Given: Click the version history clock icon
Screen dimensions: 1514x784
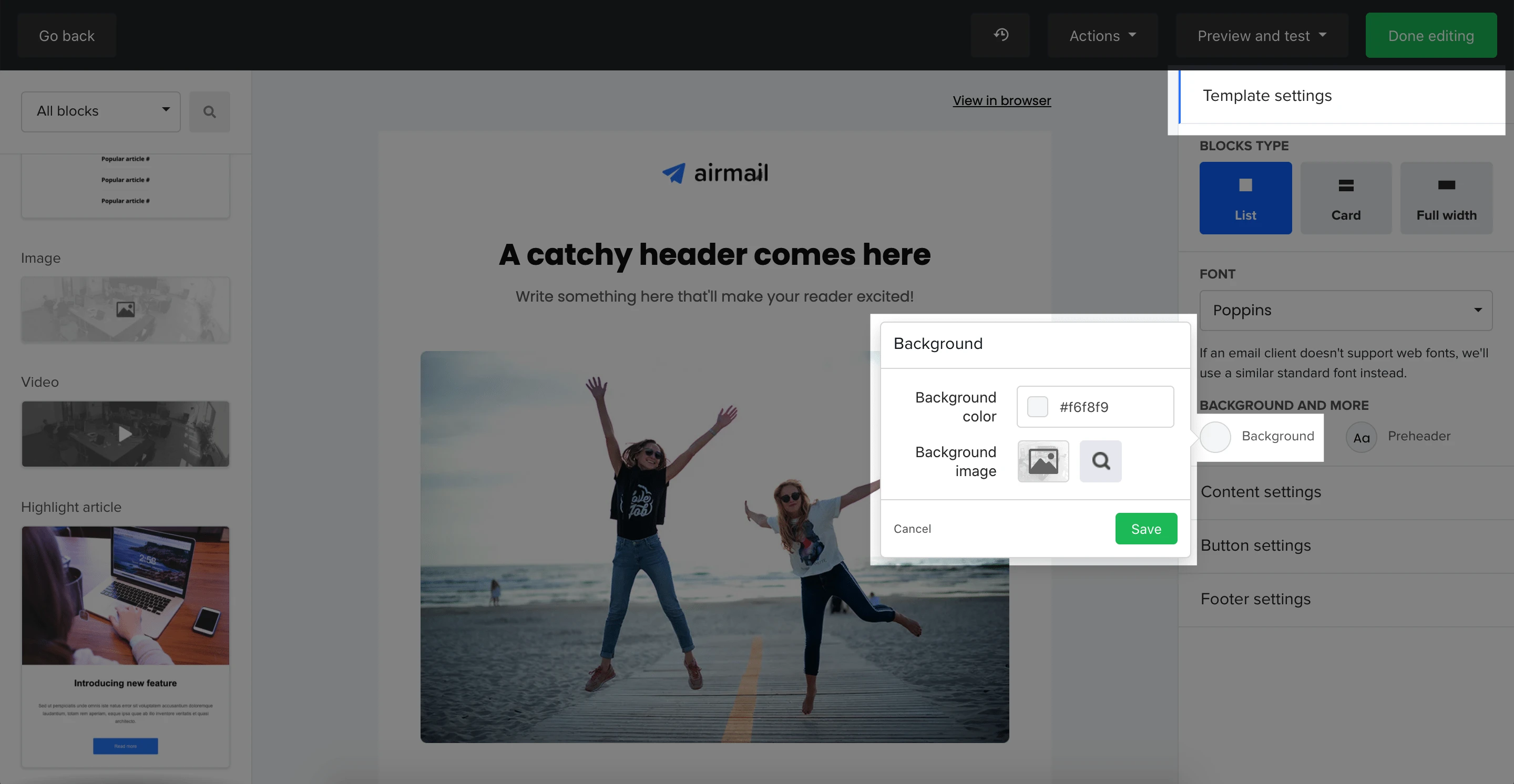Looking at the screenshot, I should point(1000,35).
